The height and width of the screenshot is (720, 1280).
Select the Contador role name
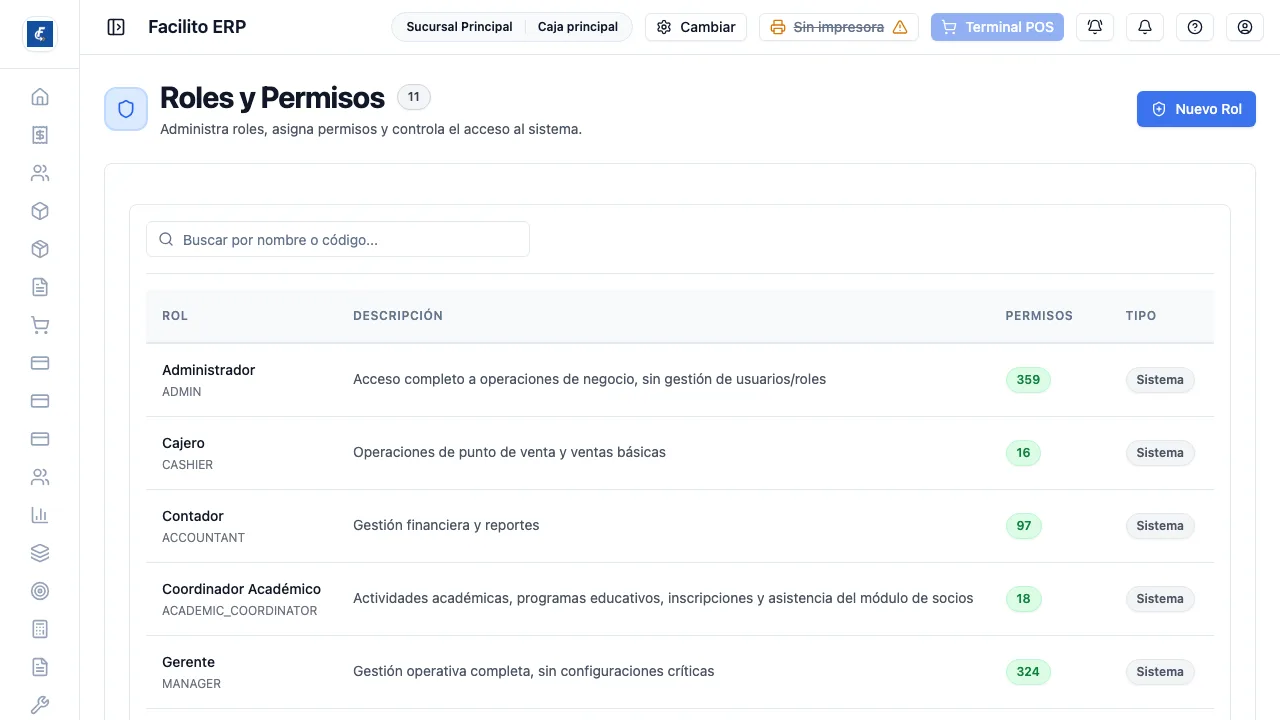[193, 516]
